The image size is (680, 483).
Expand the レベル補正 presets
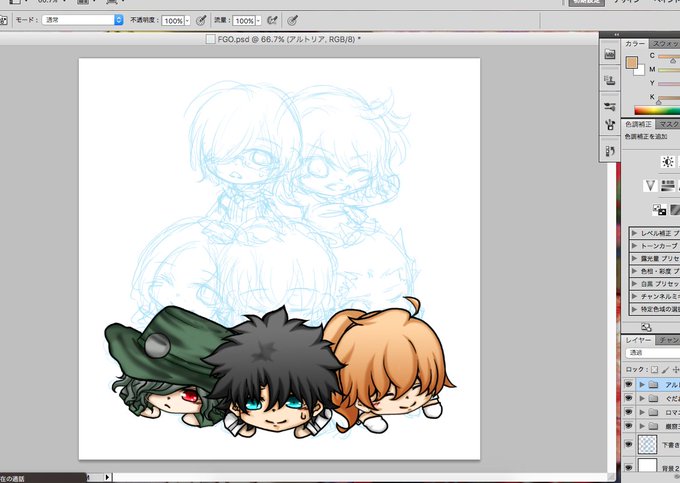pyautogui.click(x=634, y=233)
